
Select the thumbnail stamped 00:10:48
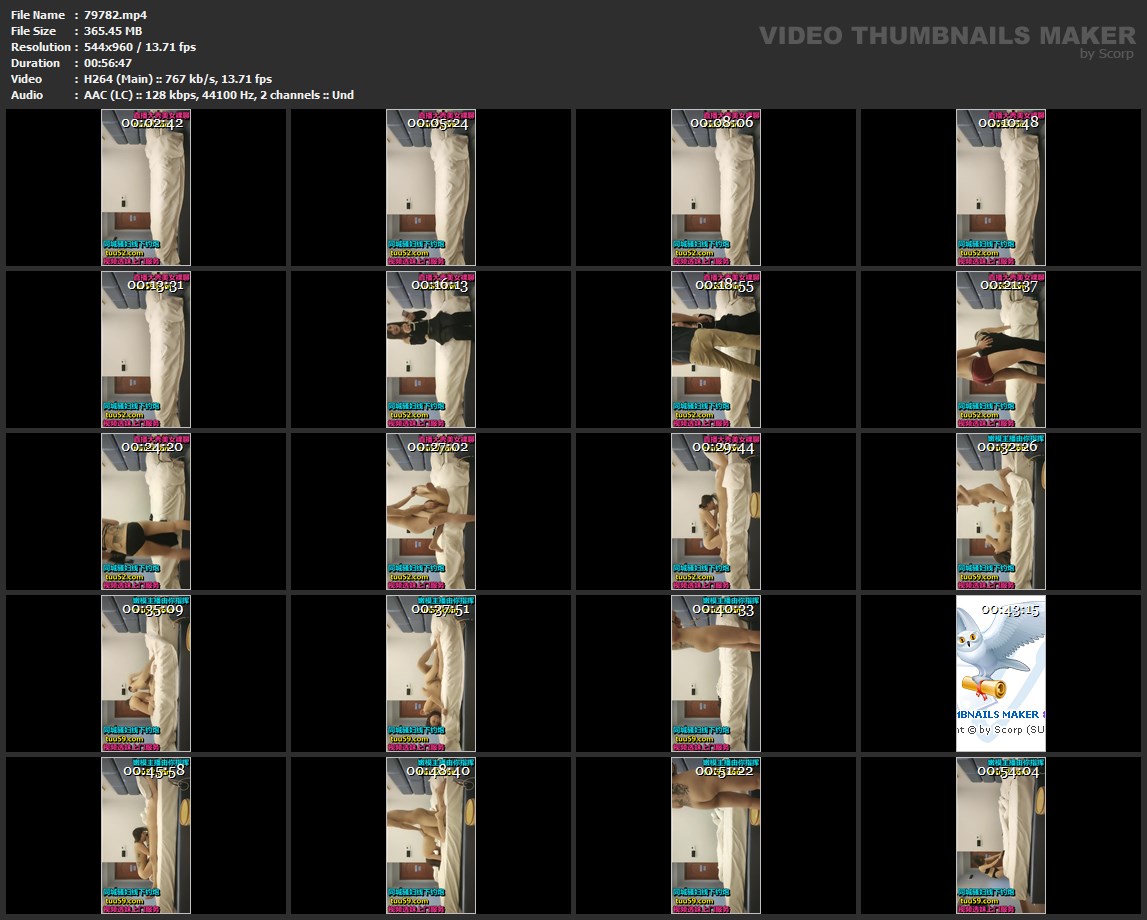1000,187
